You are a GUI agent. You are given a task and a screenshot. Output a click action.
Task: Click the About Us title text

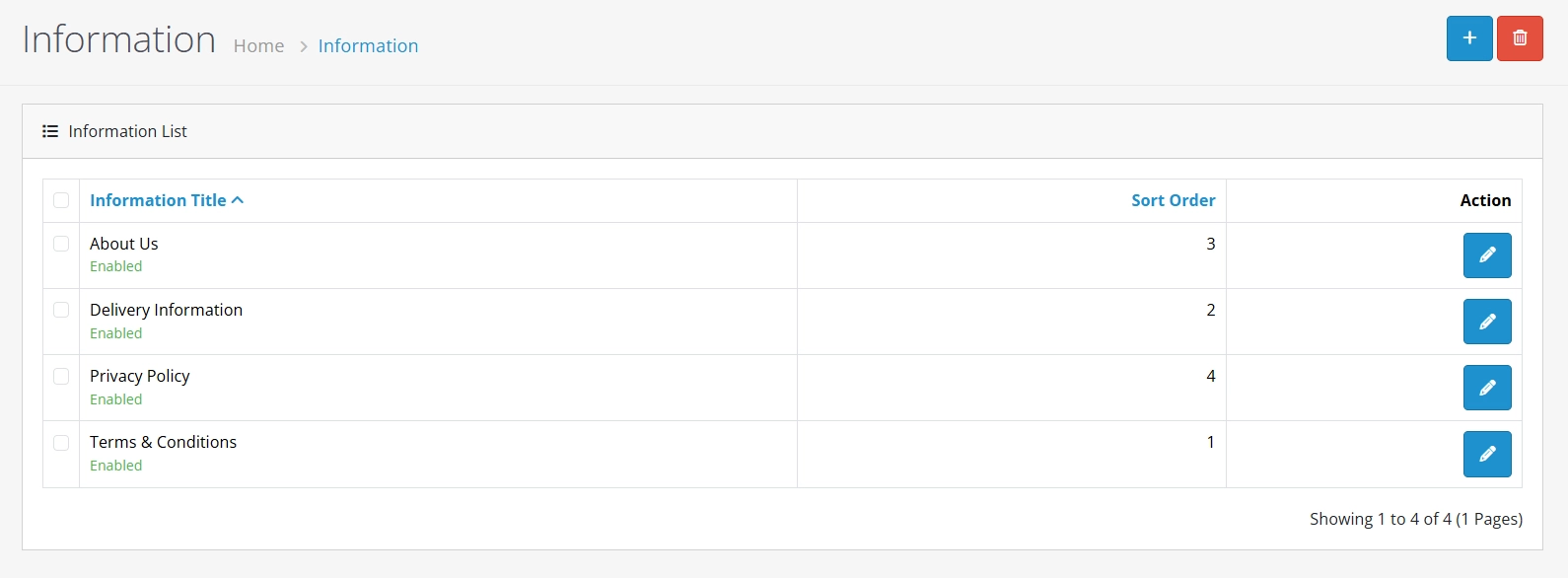coord(123,244)
